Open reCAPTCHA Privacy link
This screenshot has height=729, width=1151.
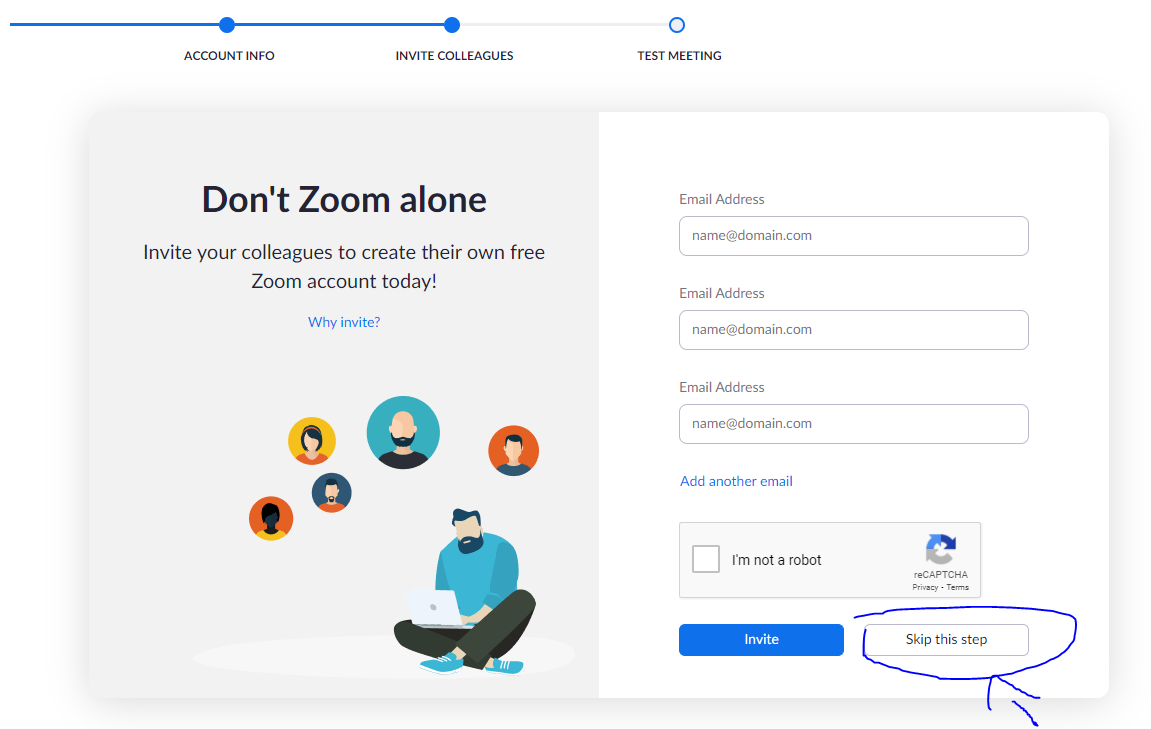pos(925,587)
